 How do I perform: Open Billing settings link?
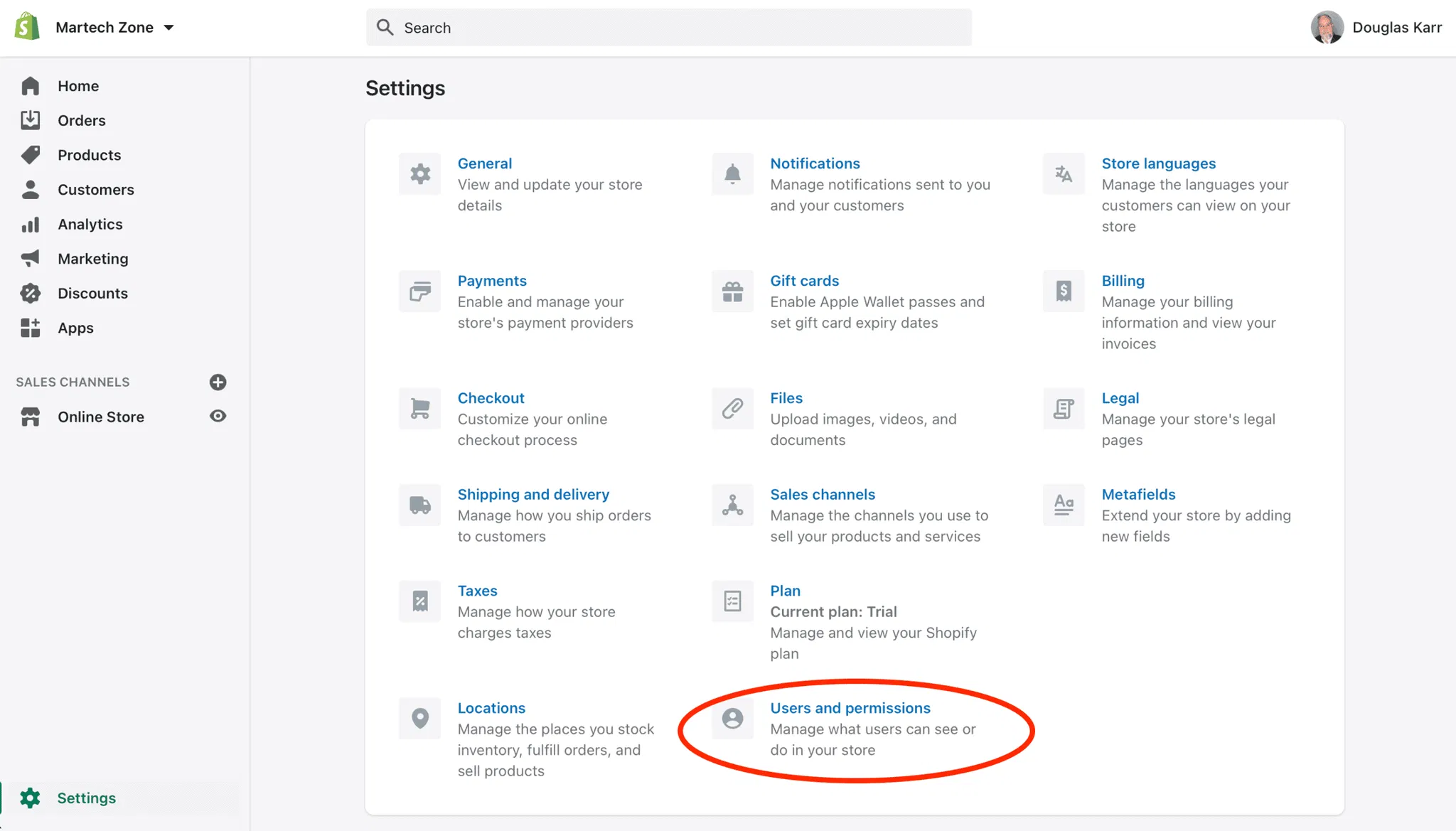[x=1123, y=281]
